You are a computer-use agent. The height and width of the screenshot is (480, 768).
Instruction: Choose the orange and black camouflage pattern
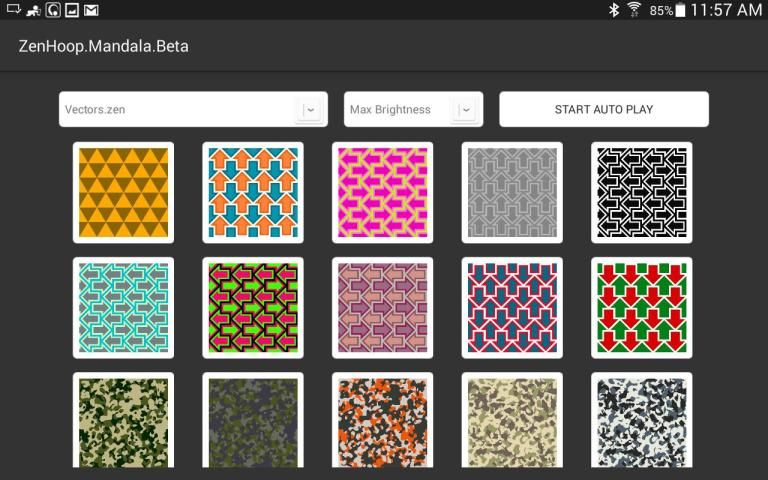pyautogui.click(x=382, y=422)
